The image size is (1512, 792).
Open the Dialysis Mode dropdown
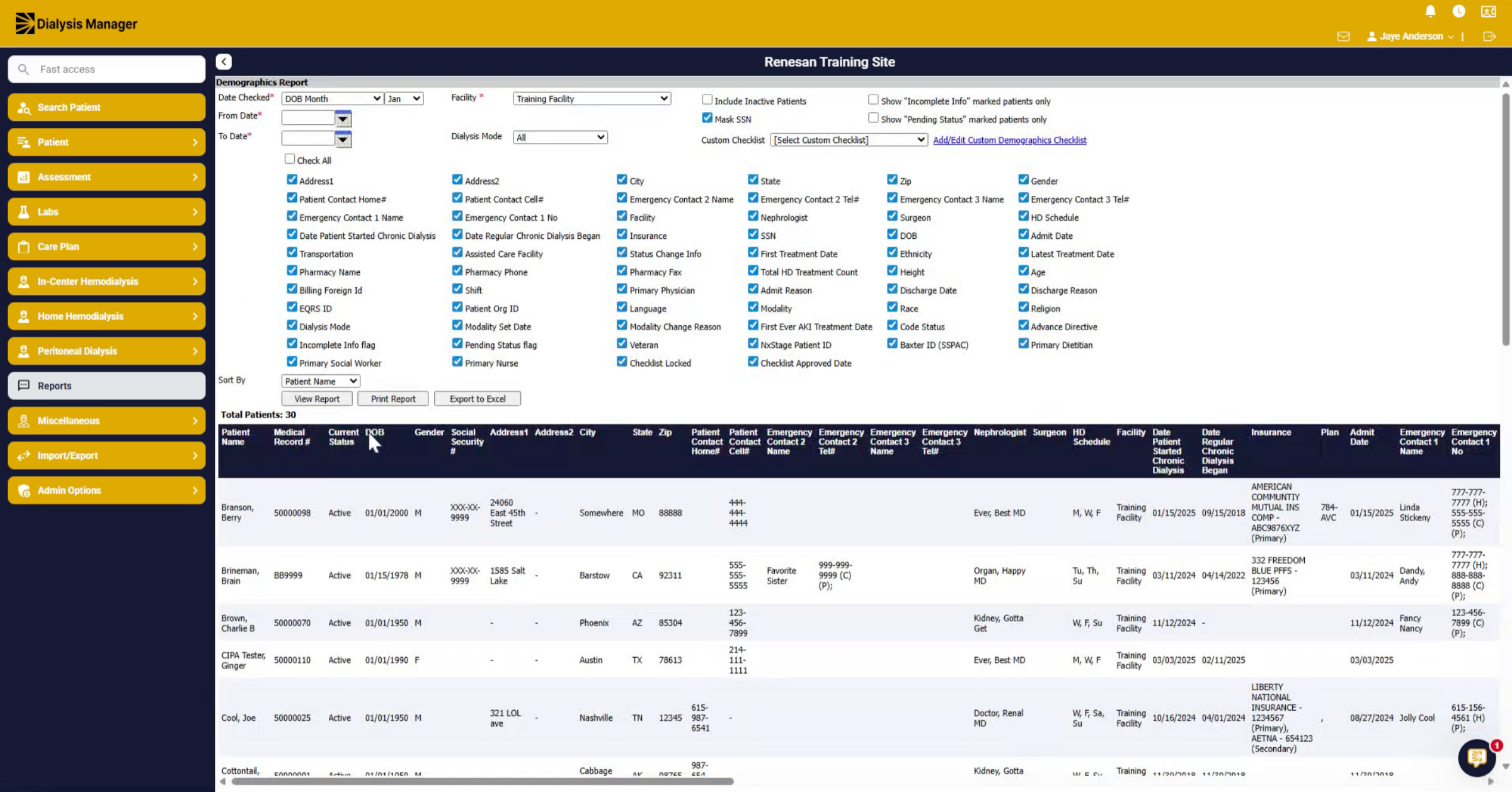(560, 137)
